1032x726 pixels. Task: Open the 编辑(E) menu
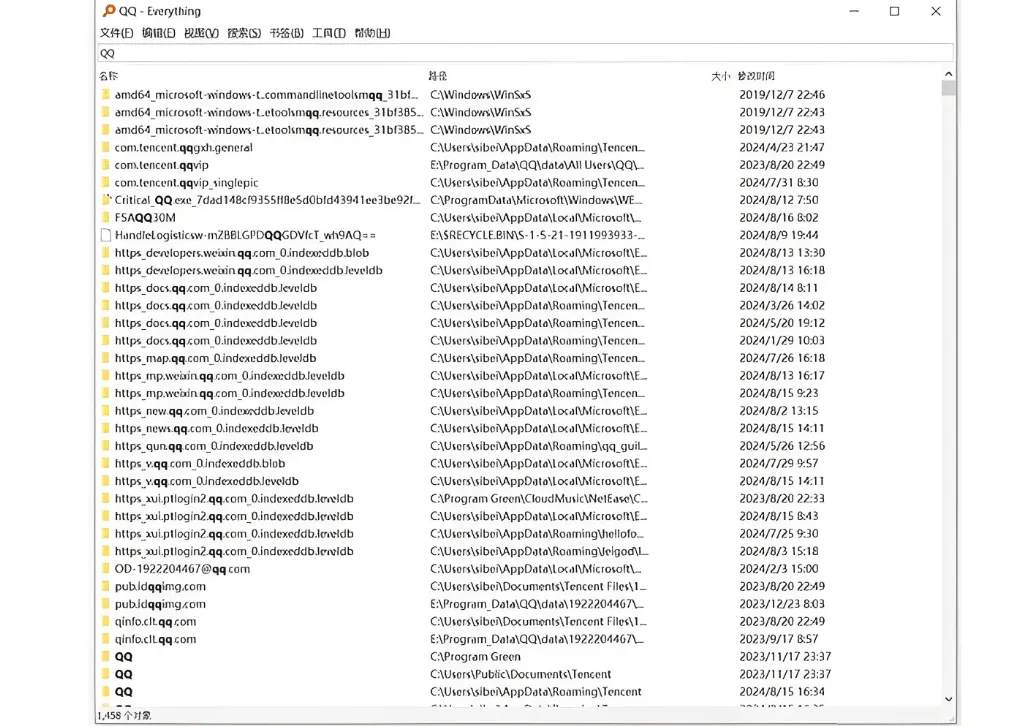(x=159, y=33)
